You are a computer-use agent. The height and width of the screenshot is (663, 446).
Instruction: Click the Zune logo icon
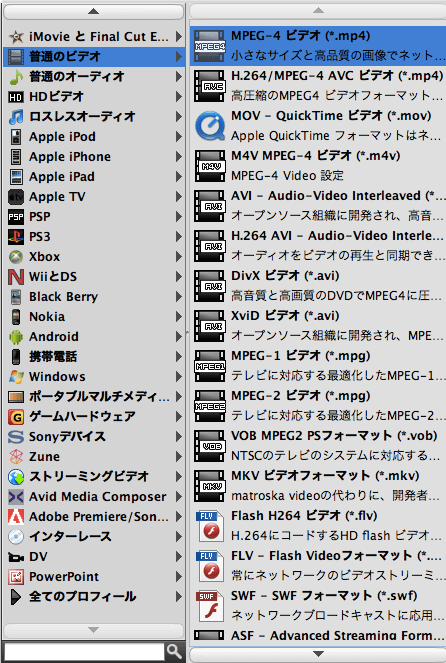point(16,457)
